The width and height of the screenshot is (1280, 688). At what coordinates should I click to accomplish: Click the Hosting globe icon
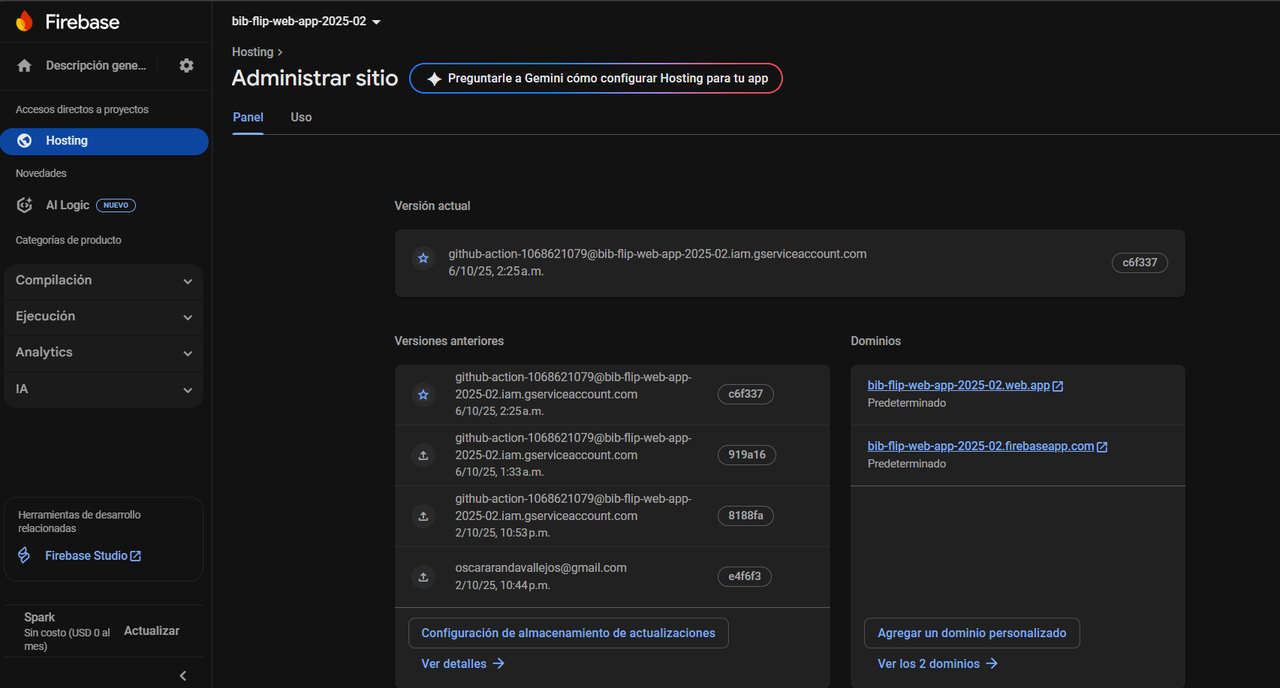coord(25,141)
